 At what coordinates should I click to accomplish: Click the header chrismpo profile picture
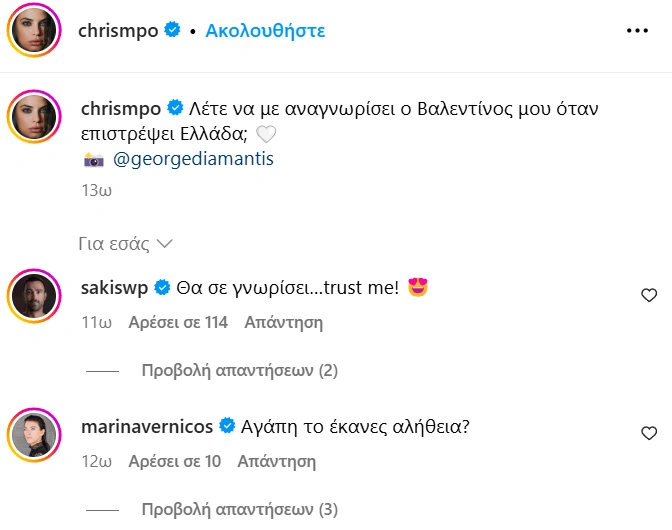33,31
